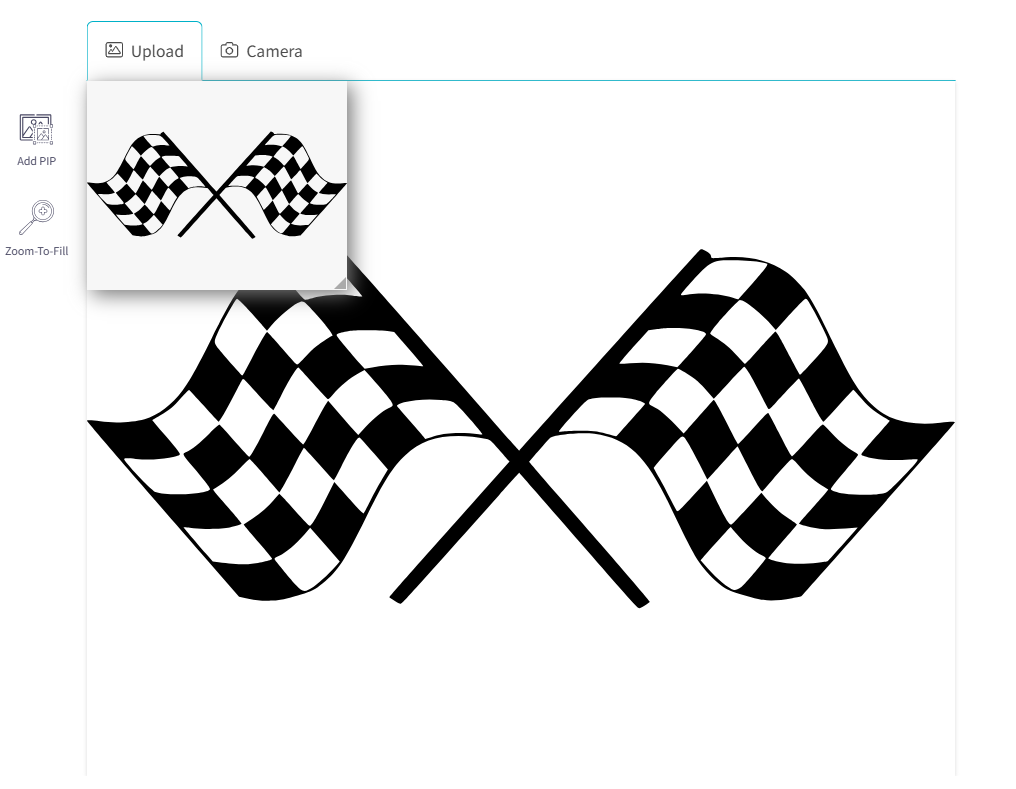Click the picture icon on the Upload tab
The height and width of the screenshot is (789, 1016).
(x=114, y=50)
